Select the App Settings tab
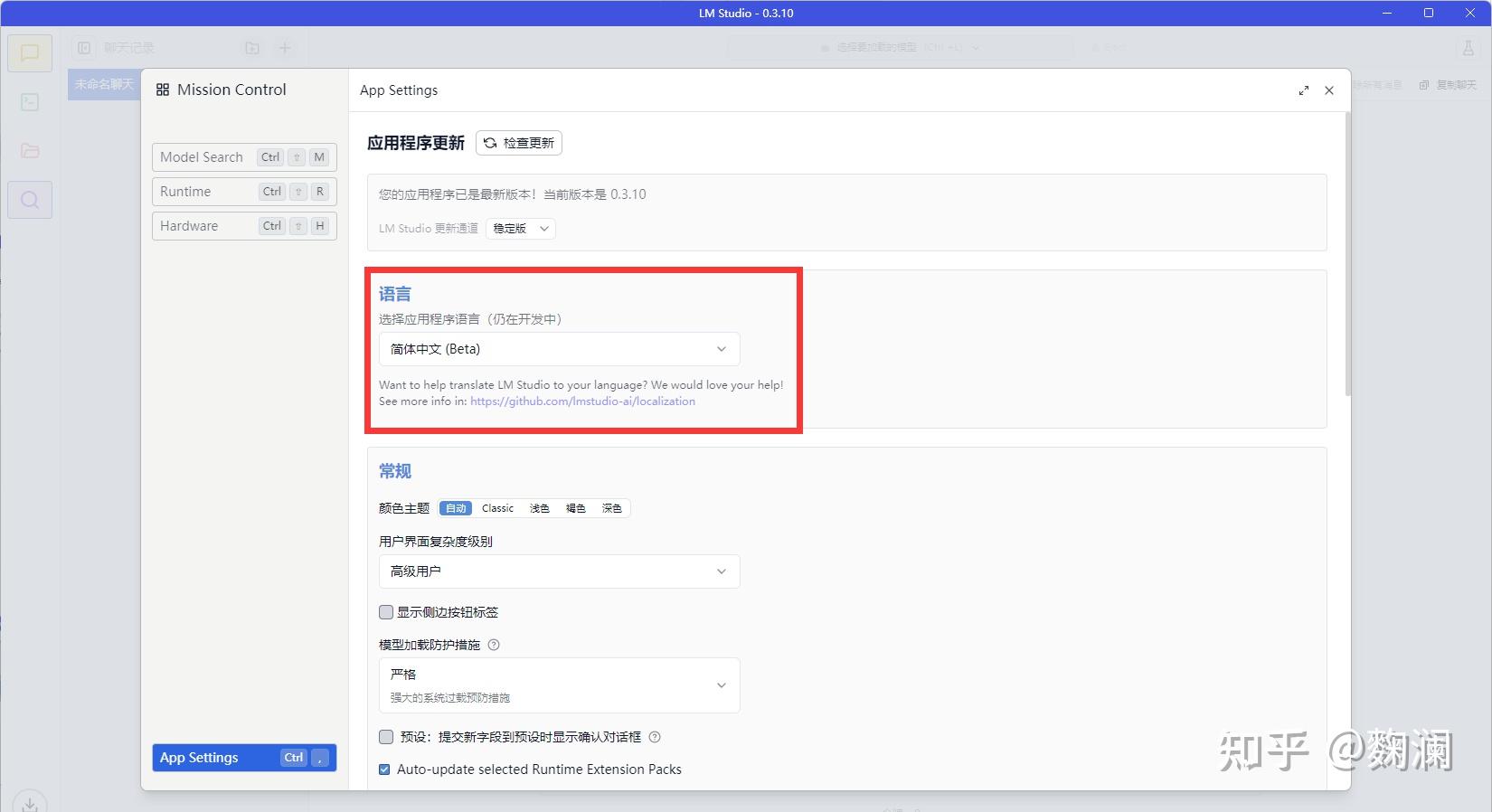Image resolution: width=1492 pixels, height=812 pixels. pos(244,758)
